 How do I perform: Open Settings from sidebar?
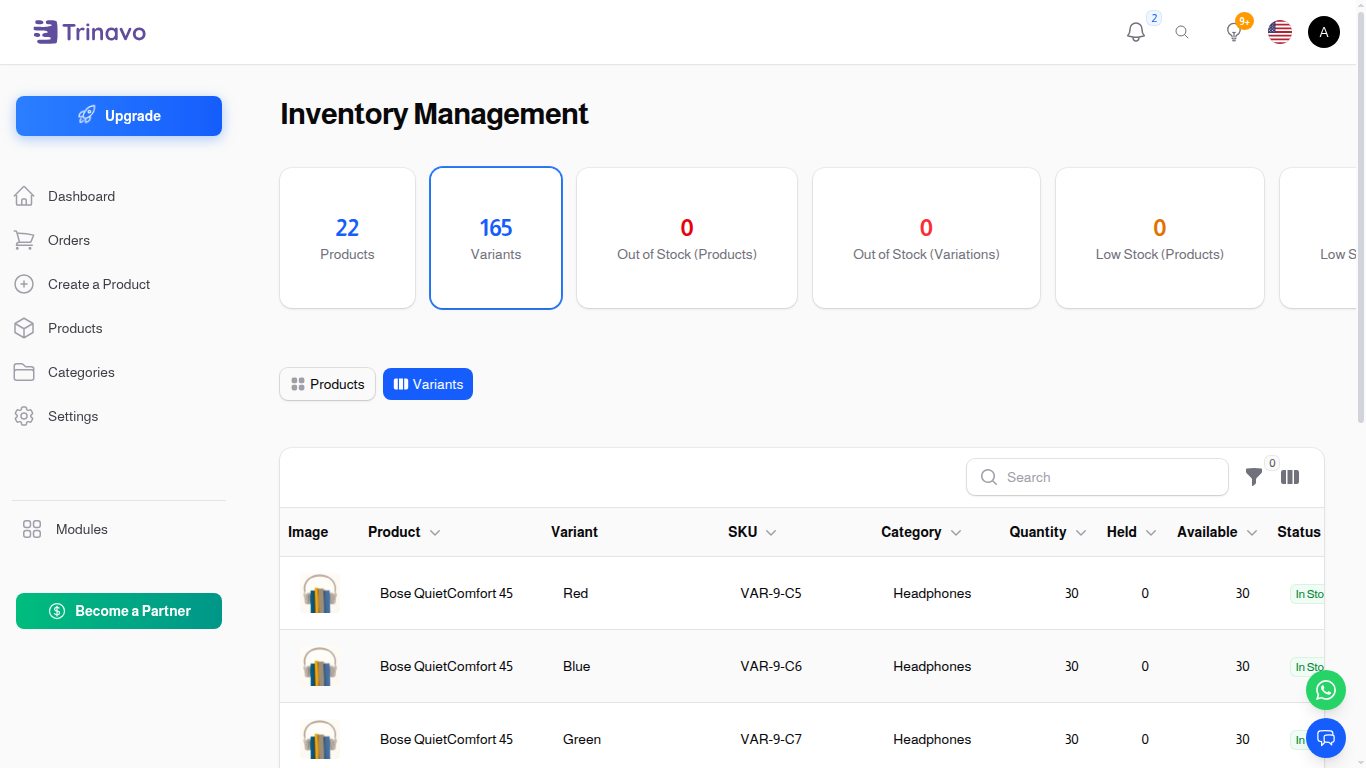point(73,416)
